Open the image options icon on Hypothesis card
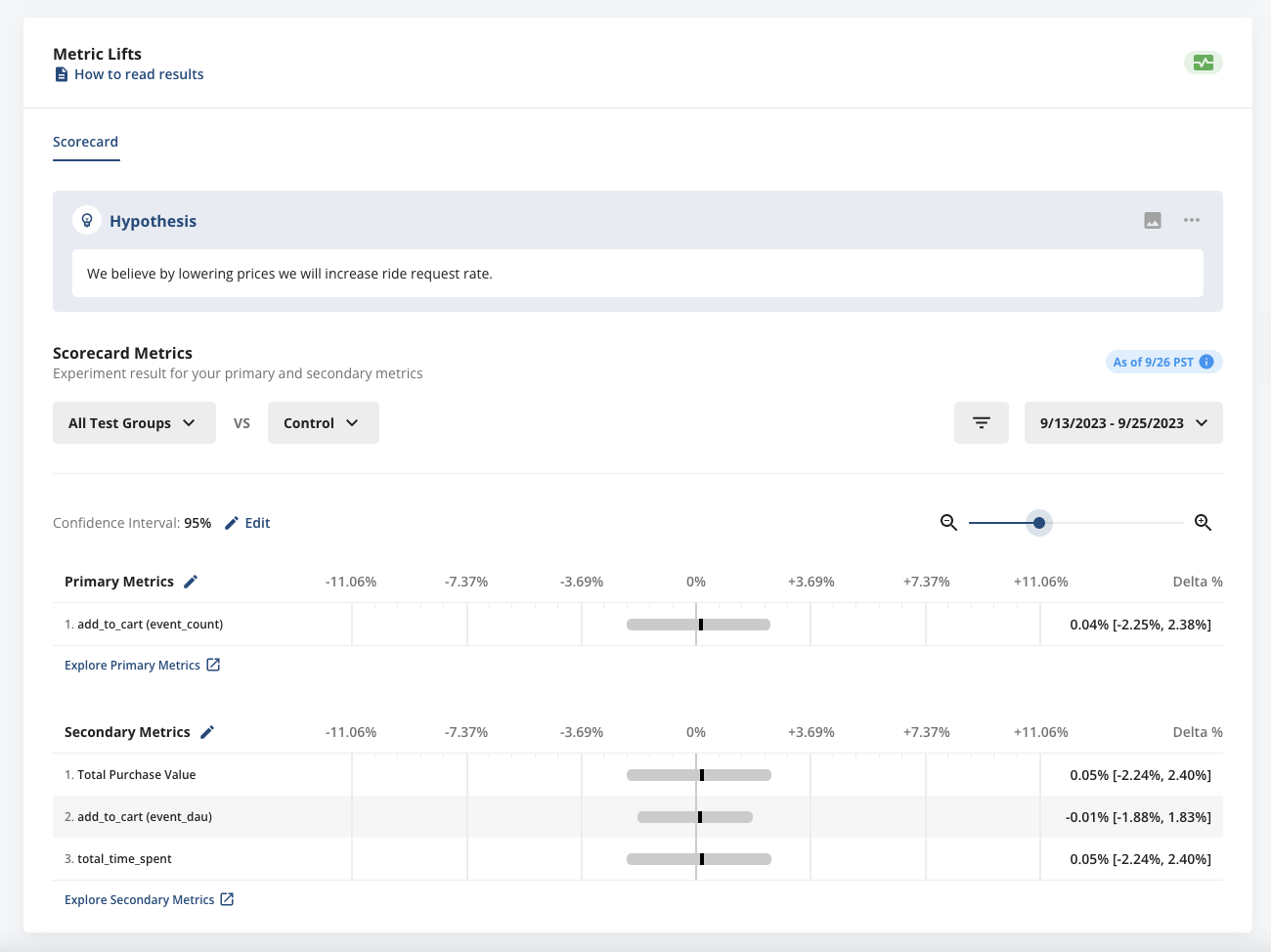 [x=1152, y=220]
